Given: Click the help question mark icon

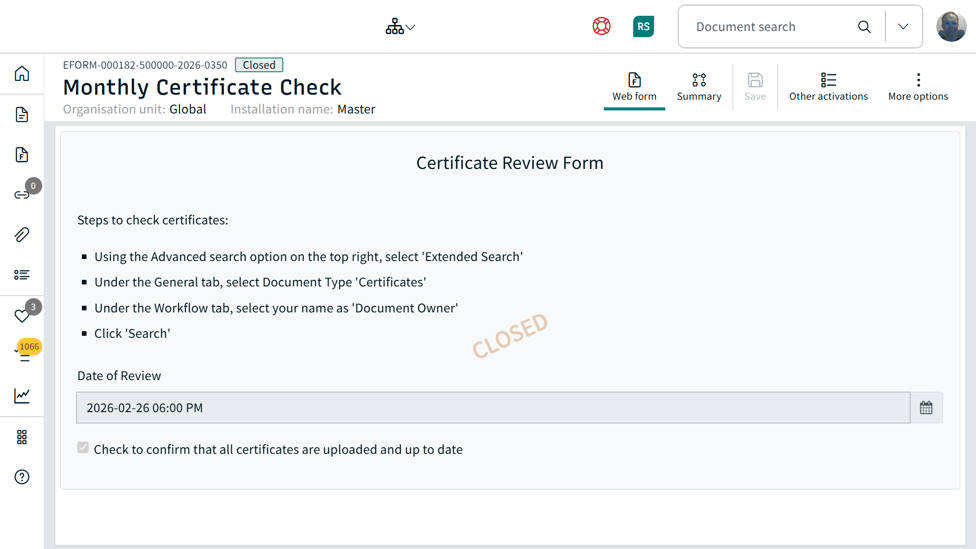Looking at the screenshot, I should [22, 477].
